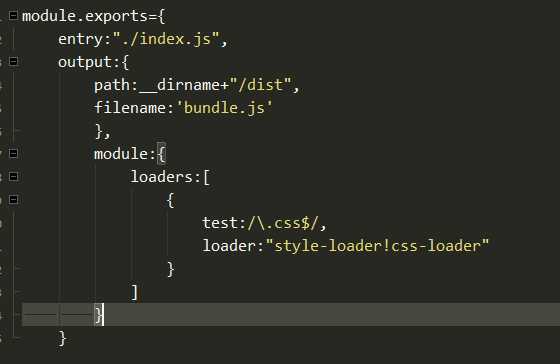Collapse the module:{ fold marker
Viewport: 560px width, 364px height.
(13, 153)
